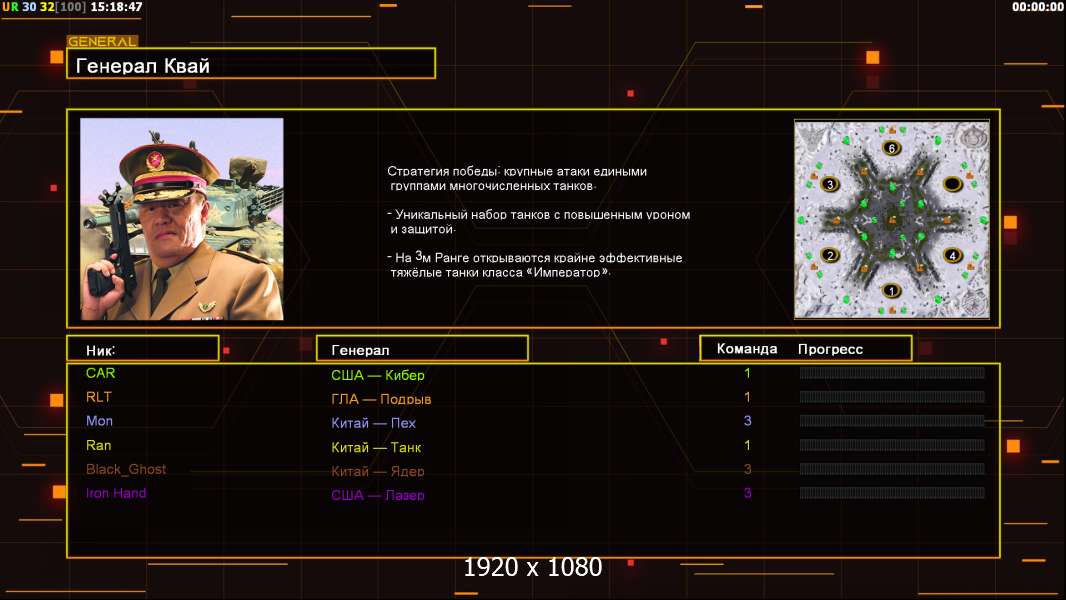Image resolution: width=1066 pixels, height=600 pixels.
Task: Click start position 1 on the minimap
Action: 893,291
